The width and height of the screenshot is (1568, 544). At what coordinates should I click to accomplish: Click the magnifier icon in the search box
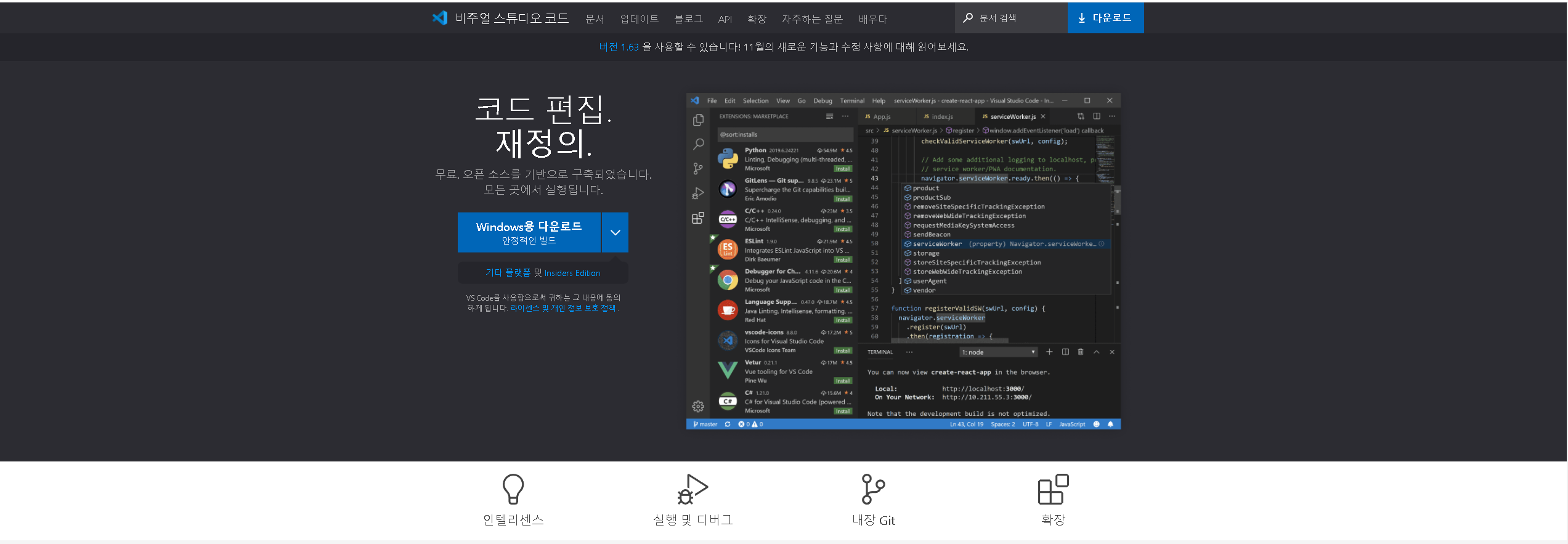(968, 18)
